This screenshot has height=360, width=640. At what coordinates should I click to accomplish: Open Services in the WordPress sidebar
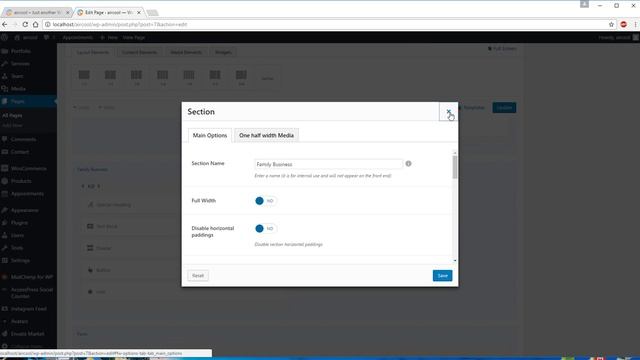[x=20, y=64]
